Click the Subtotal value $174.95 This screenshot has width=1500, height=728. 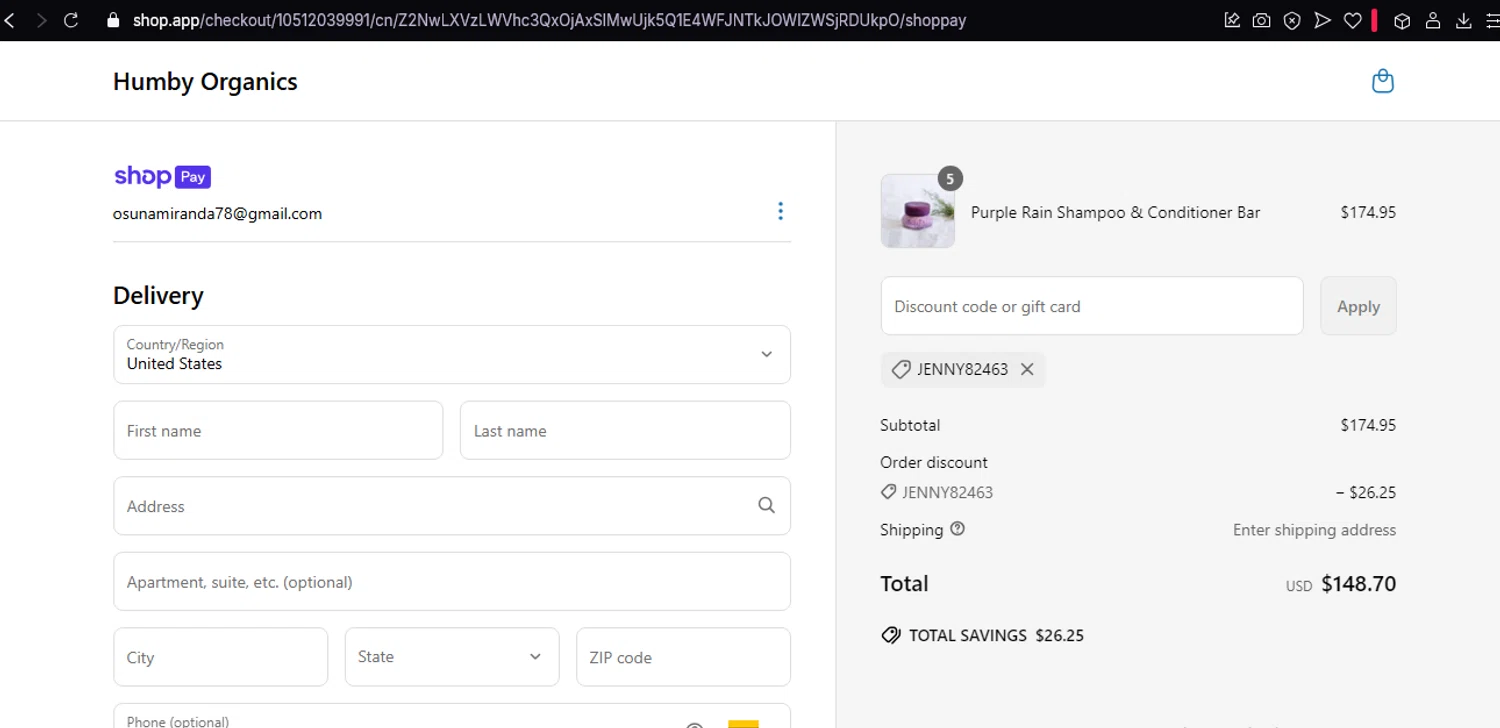[1368, 425]
